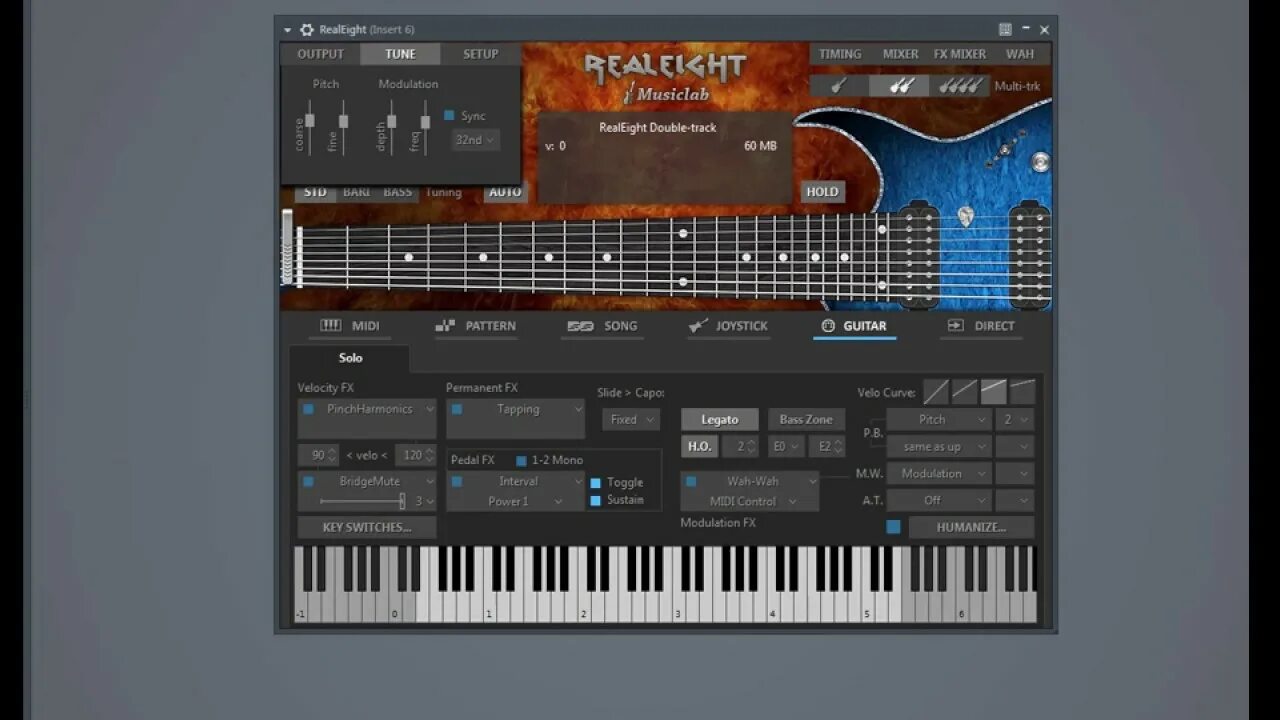
Task: Open plugin settings gear icon in title bar
Action: click(x=307, y=30)
